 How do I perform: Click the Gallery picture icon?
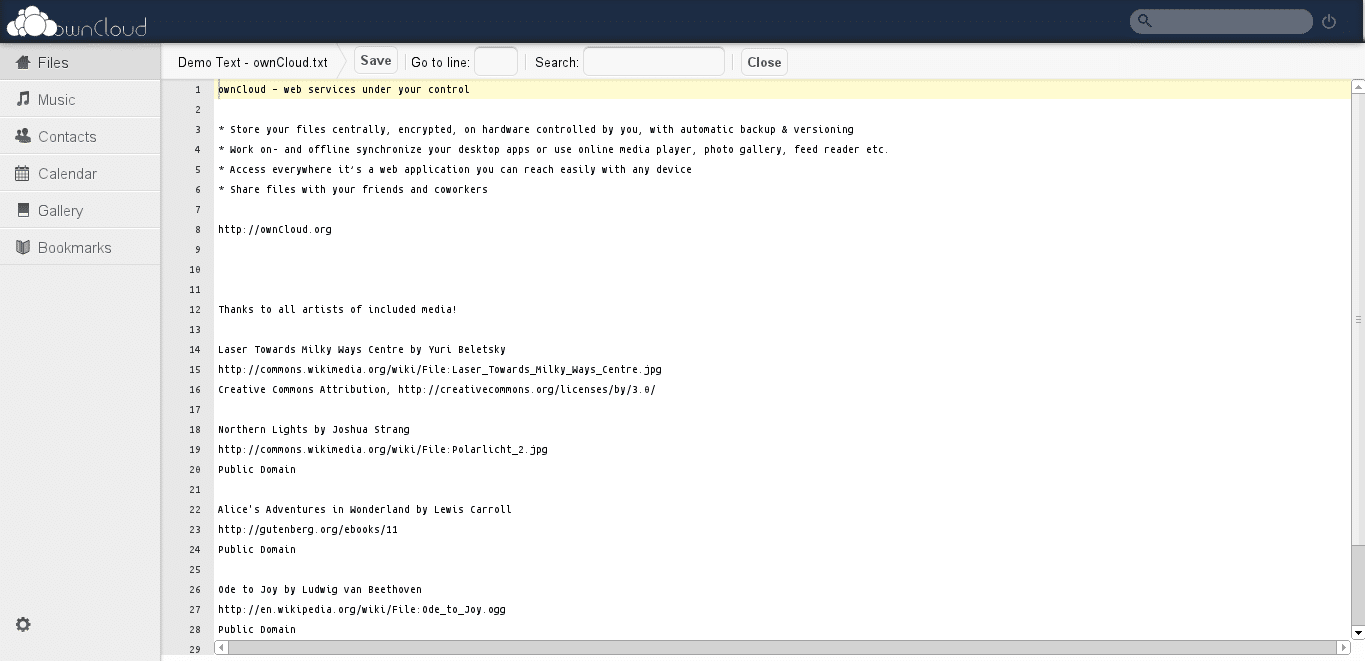click(x=23, y=210)
